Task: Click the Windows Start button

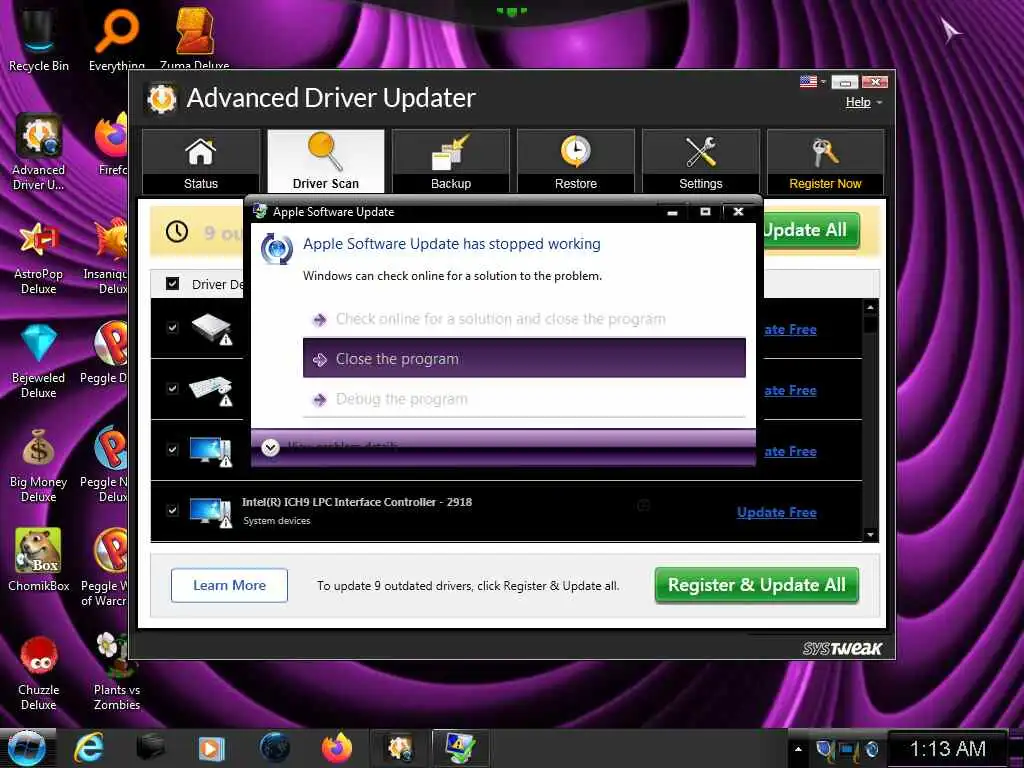Action: 26,748
